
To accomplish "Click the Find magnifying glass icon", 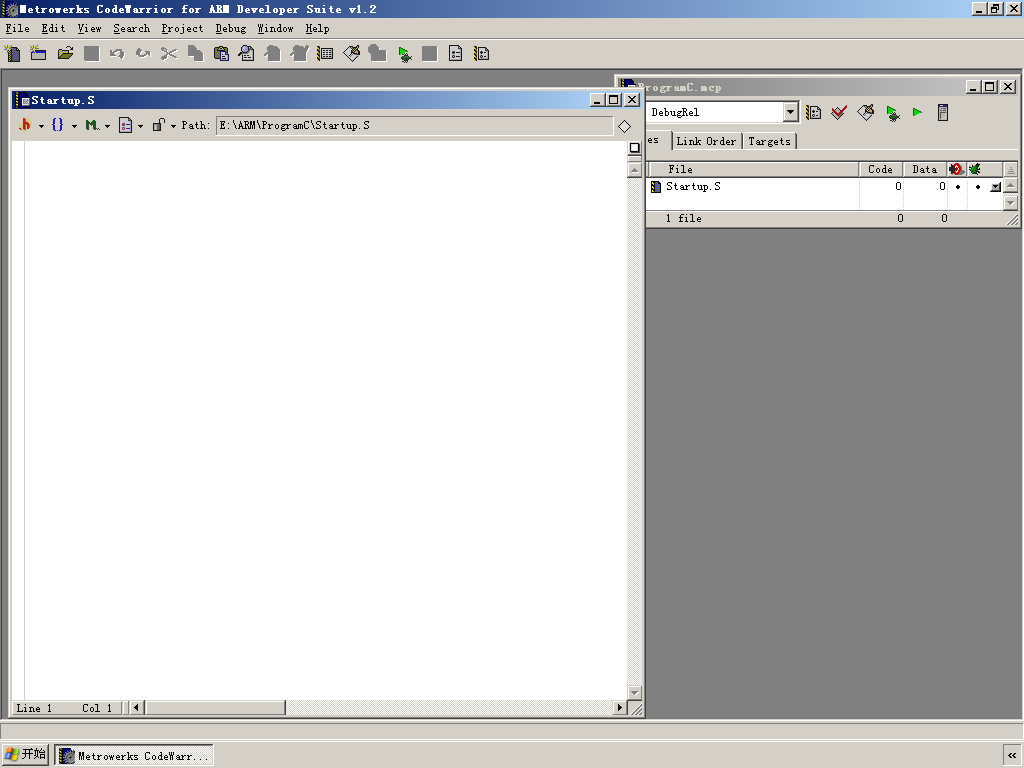I will [247, 54].
